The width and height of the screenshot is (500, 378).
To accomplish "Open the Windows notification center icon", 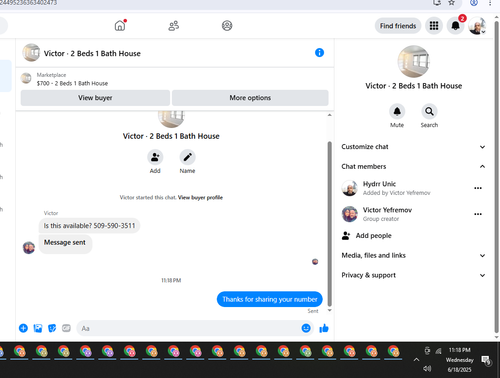I will 486,360.
